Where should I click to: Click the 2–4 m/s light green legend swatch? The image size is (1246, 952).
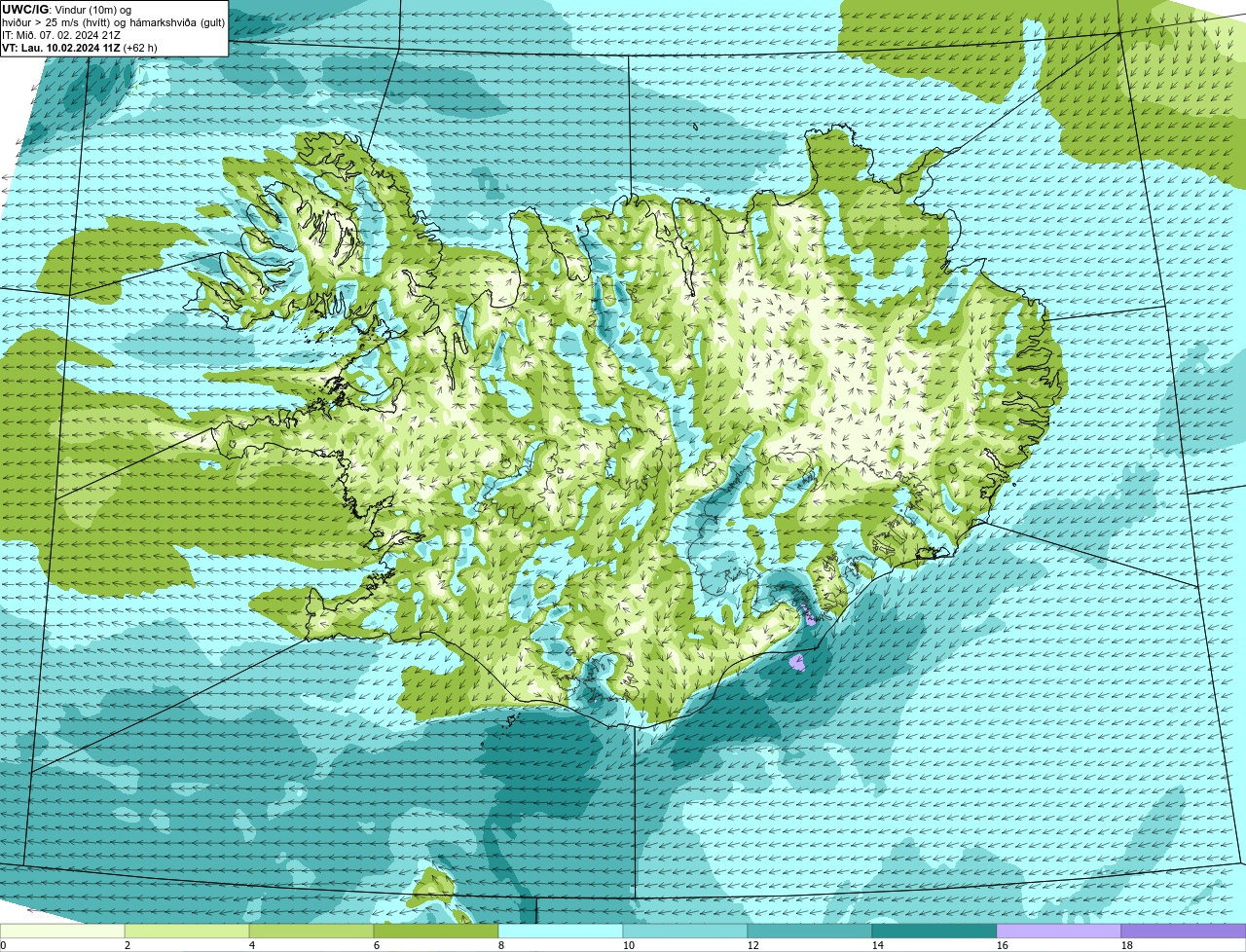(x=187, y=931)
